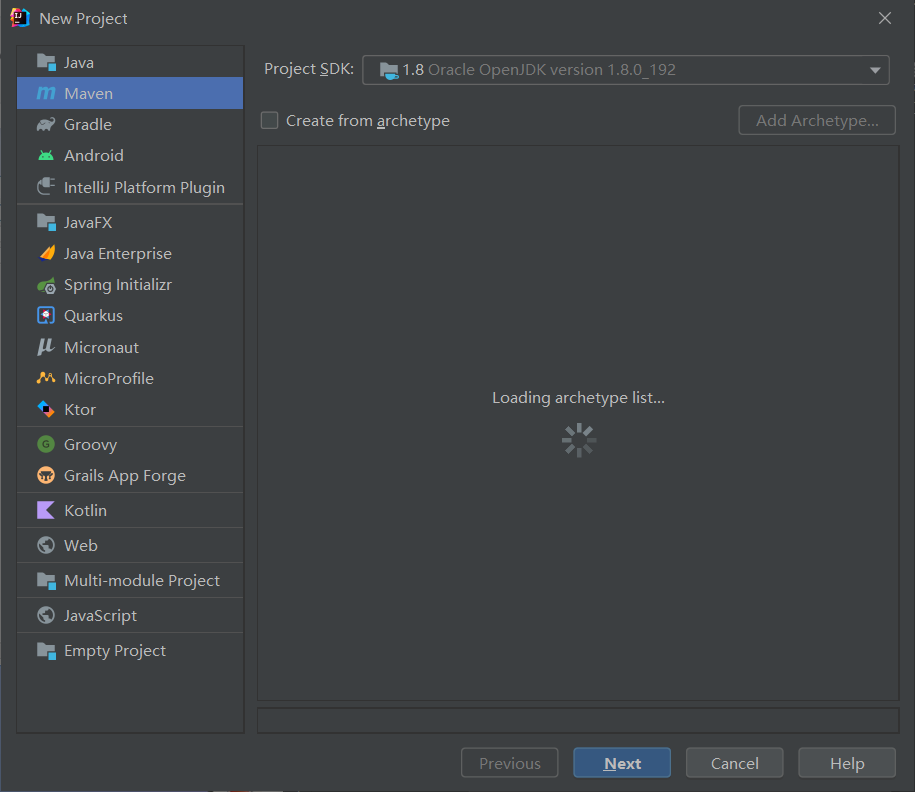Click the Previous button

click(x=509, y=763)
